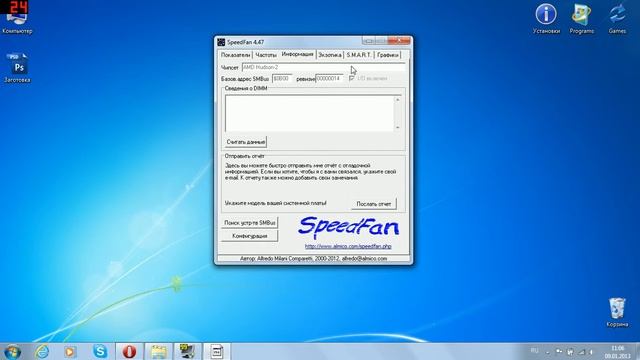Viewport: 640px width, 360px height.
Task: Click the Считать данные button
Action: point(246,142)
